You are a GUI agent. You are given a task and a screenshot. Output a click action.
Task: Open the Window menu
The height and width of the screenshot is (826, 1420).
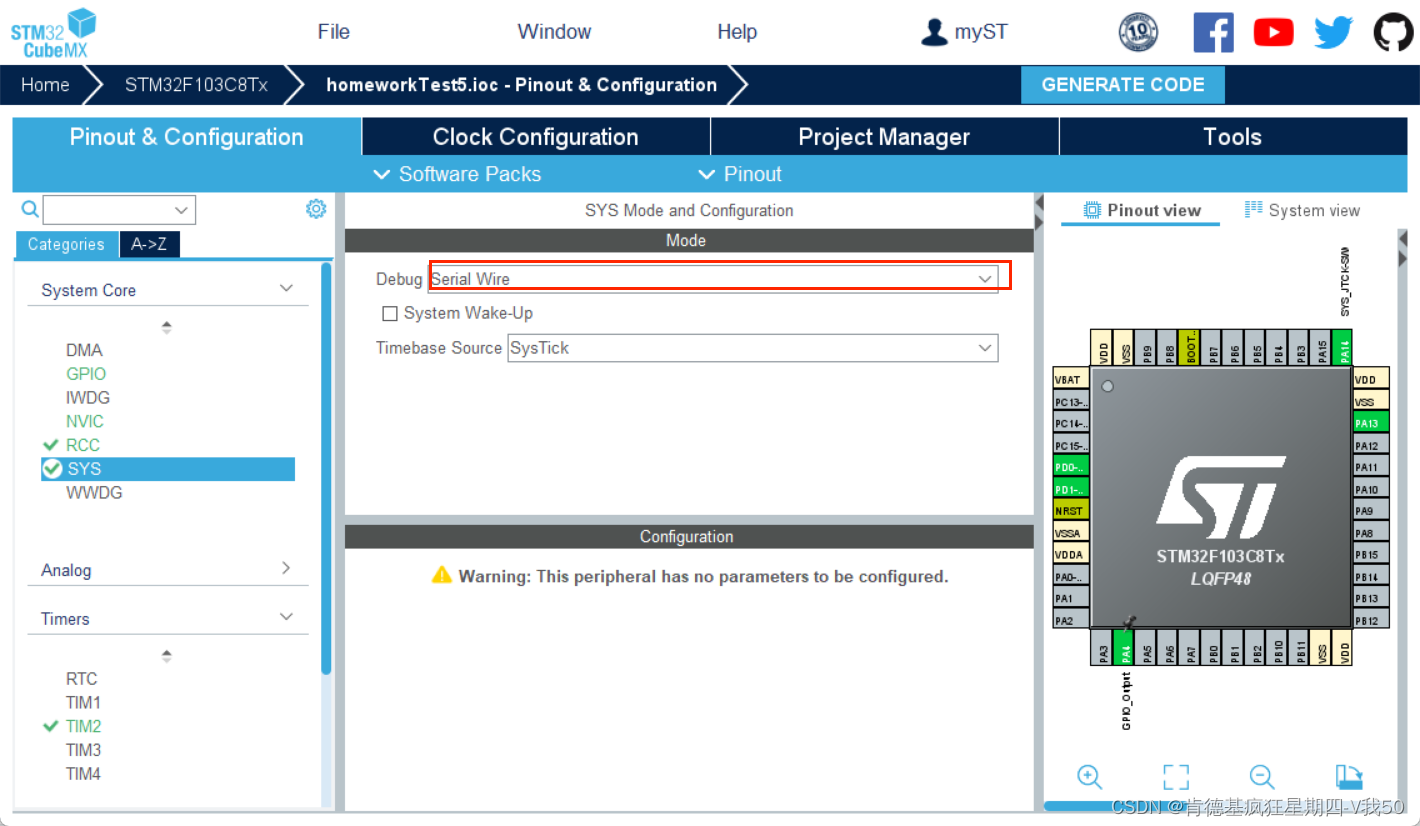(554, 32)
